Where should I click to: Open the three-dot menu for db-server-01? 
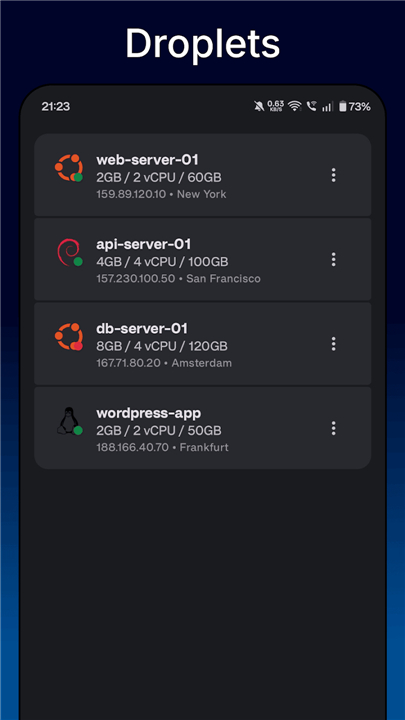click(333, 344)
